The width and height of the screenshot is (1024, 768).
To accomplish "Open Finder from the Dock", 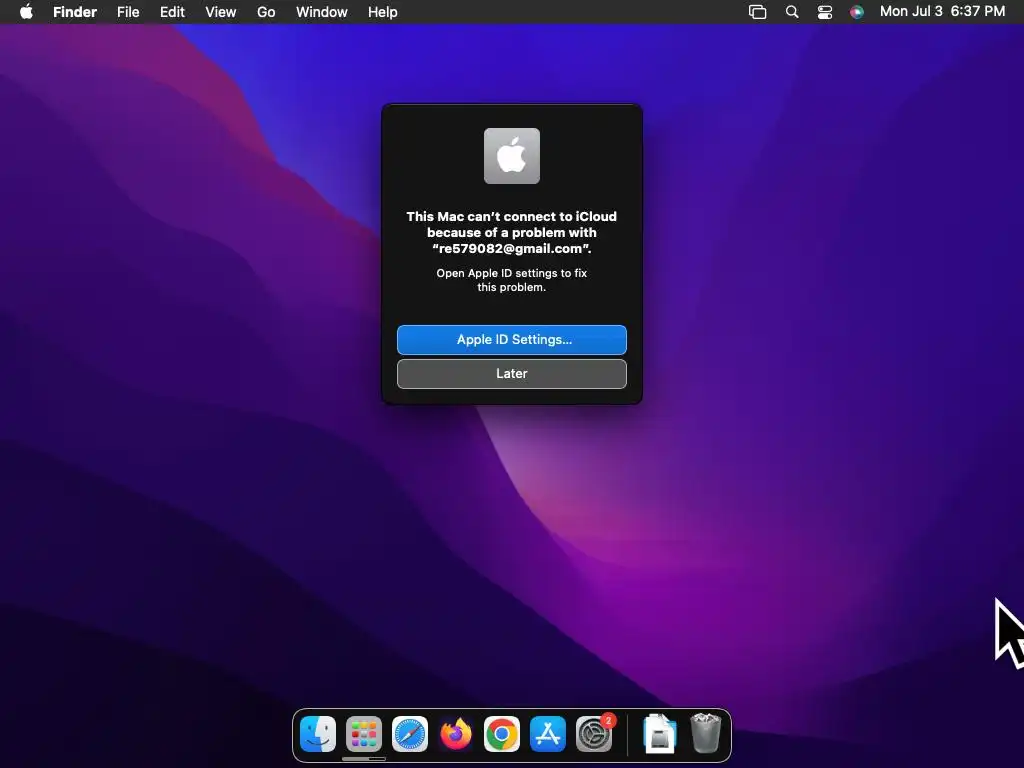I will click(x=318, y=734).
